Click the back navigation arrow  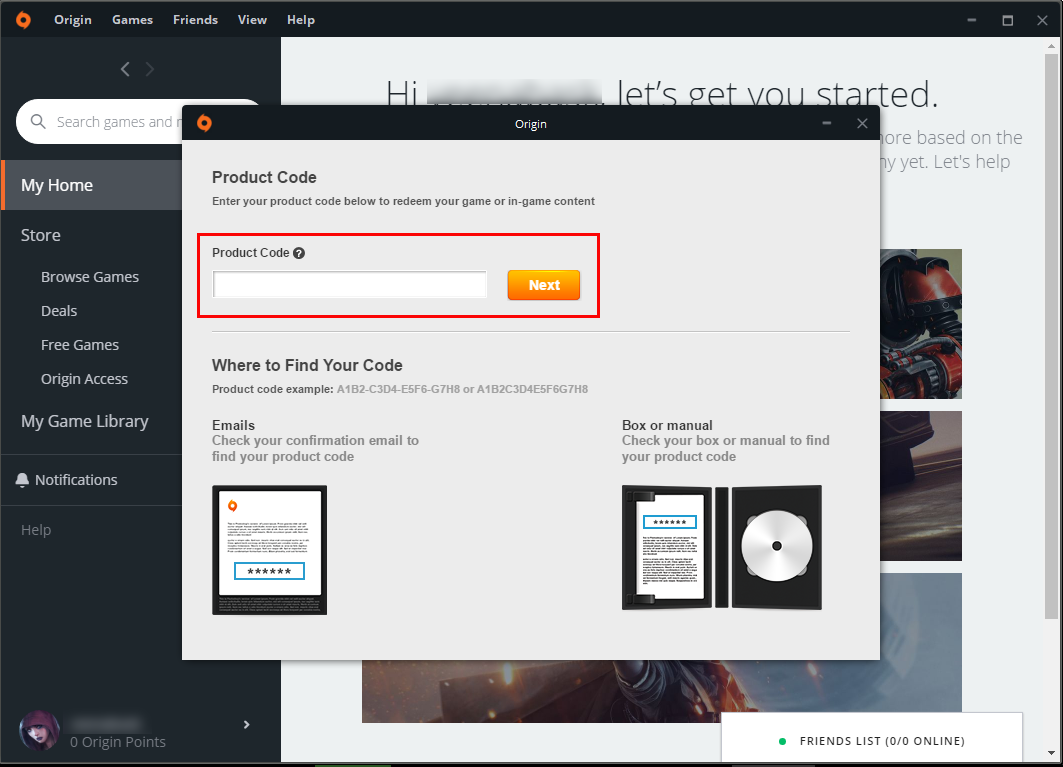(x=125, y=69)
